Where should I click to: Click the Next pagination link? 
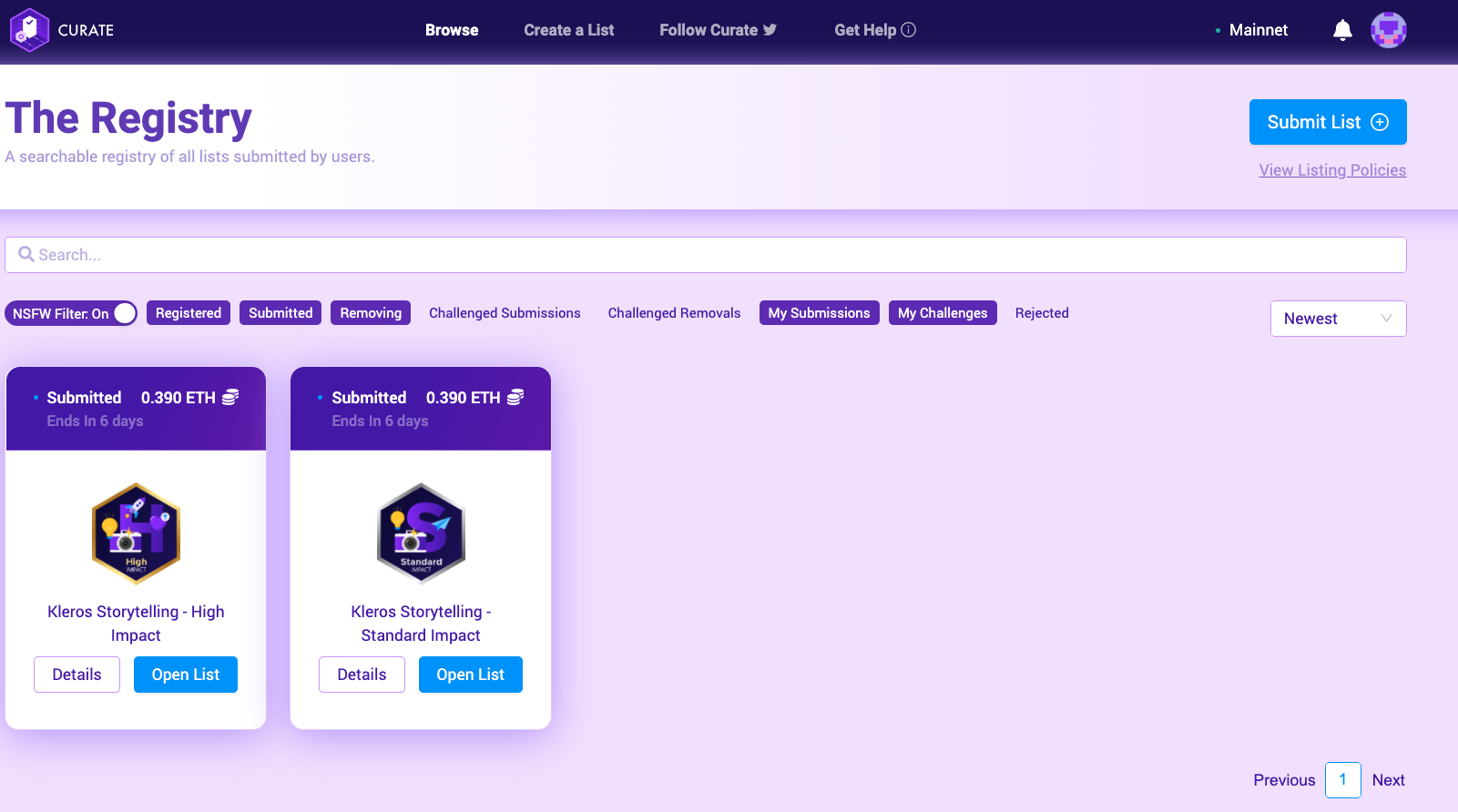(1389, 780)
